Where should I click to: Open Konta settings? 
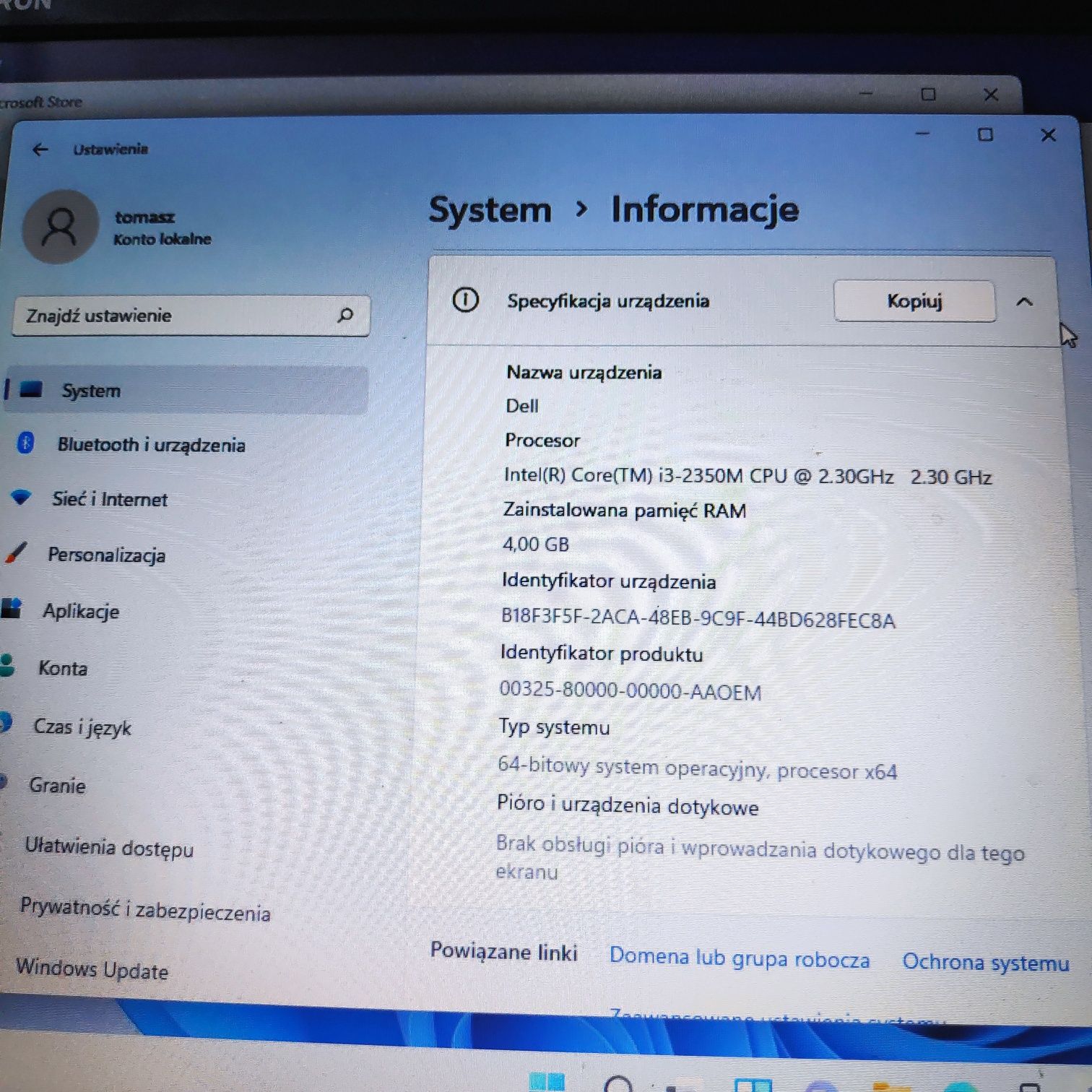click(63, 668)
